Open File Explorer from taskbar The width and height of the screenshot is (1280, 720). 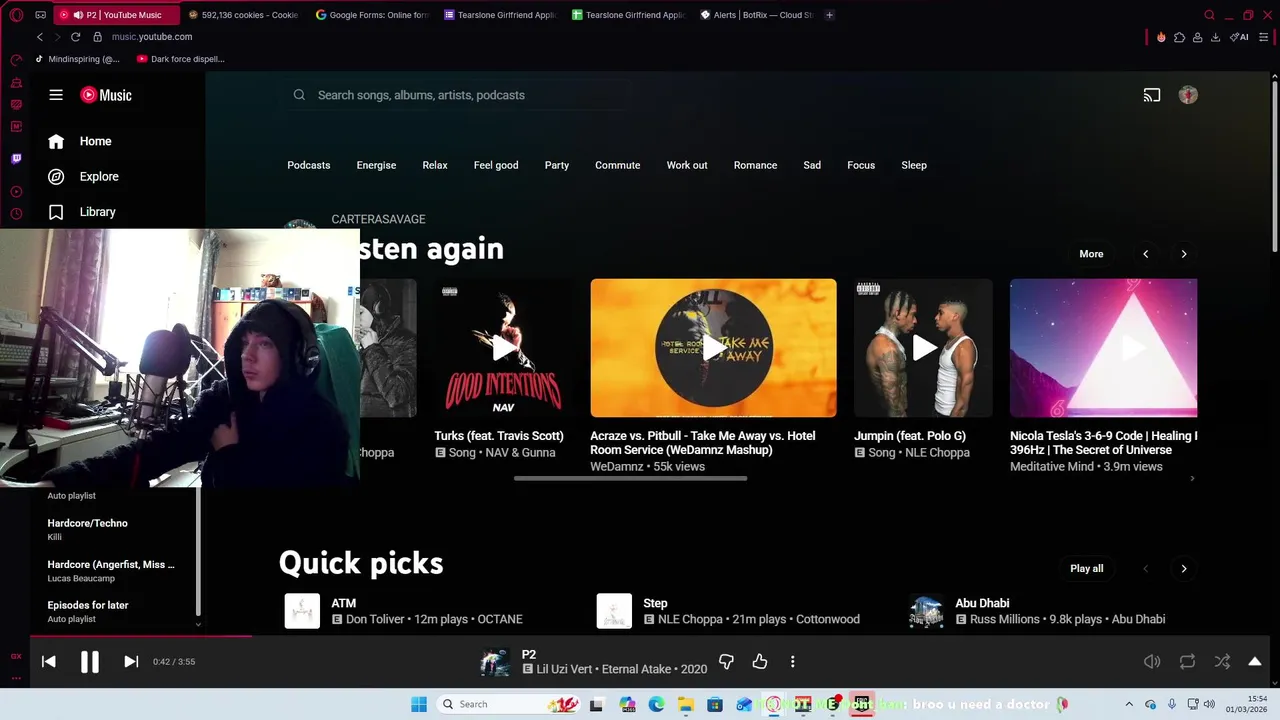(685, 704)
